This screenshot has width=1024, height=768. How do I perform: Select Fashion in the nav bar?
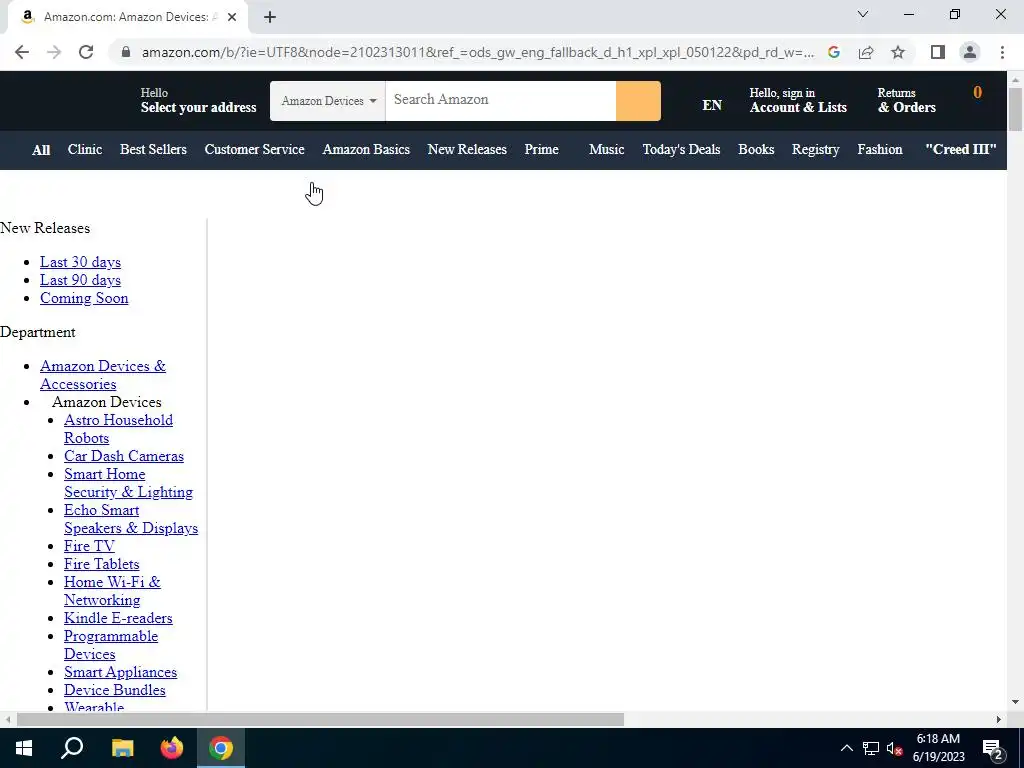(x=880, y=150)
